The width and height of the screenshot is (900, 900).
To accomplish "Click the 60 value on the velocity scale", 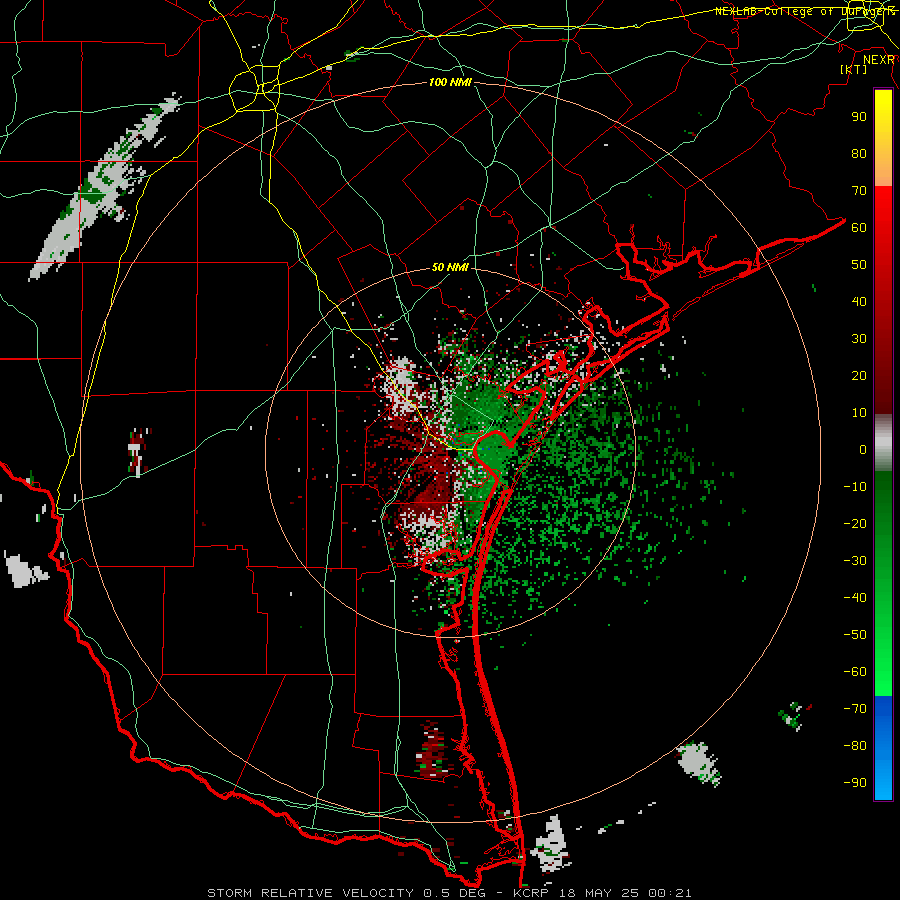I will click(x=859, y=227).
